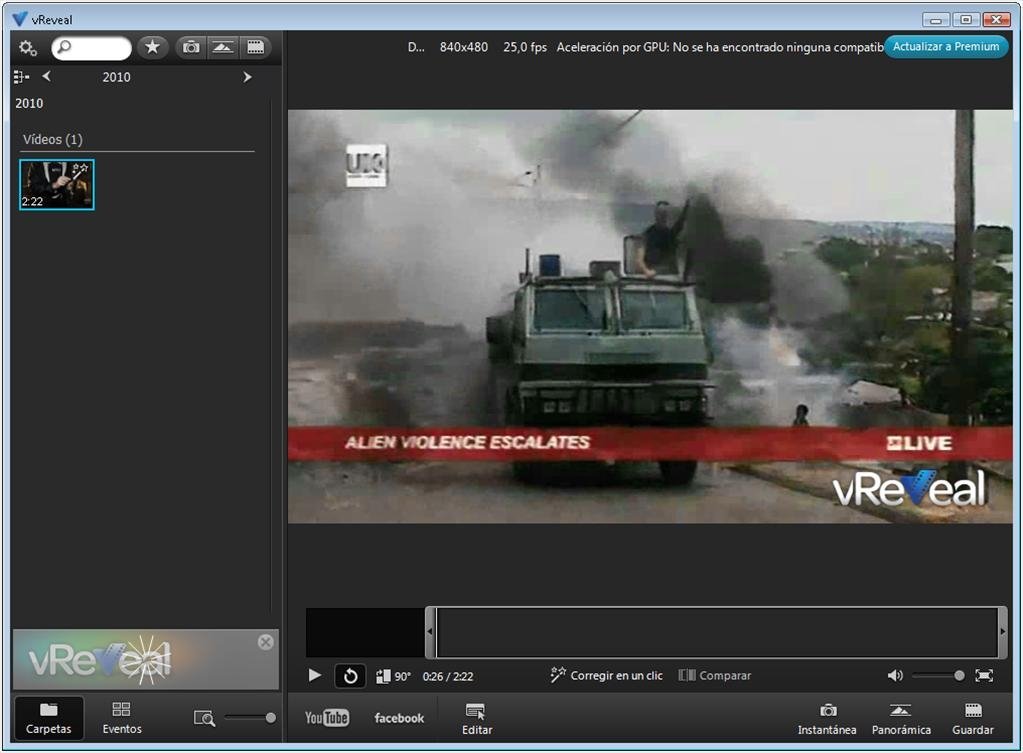1023x753 pixels.
Task: Click the thumbnail zoom magnifier icon
Action: [204, 718]
